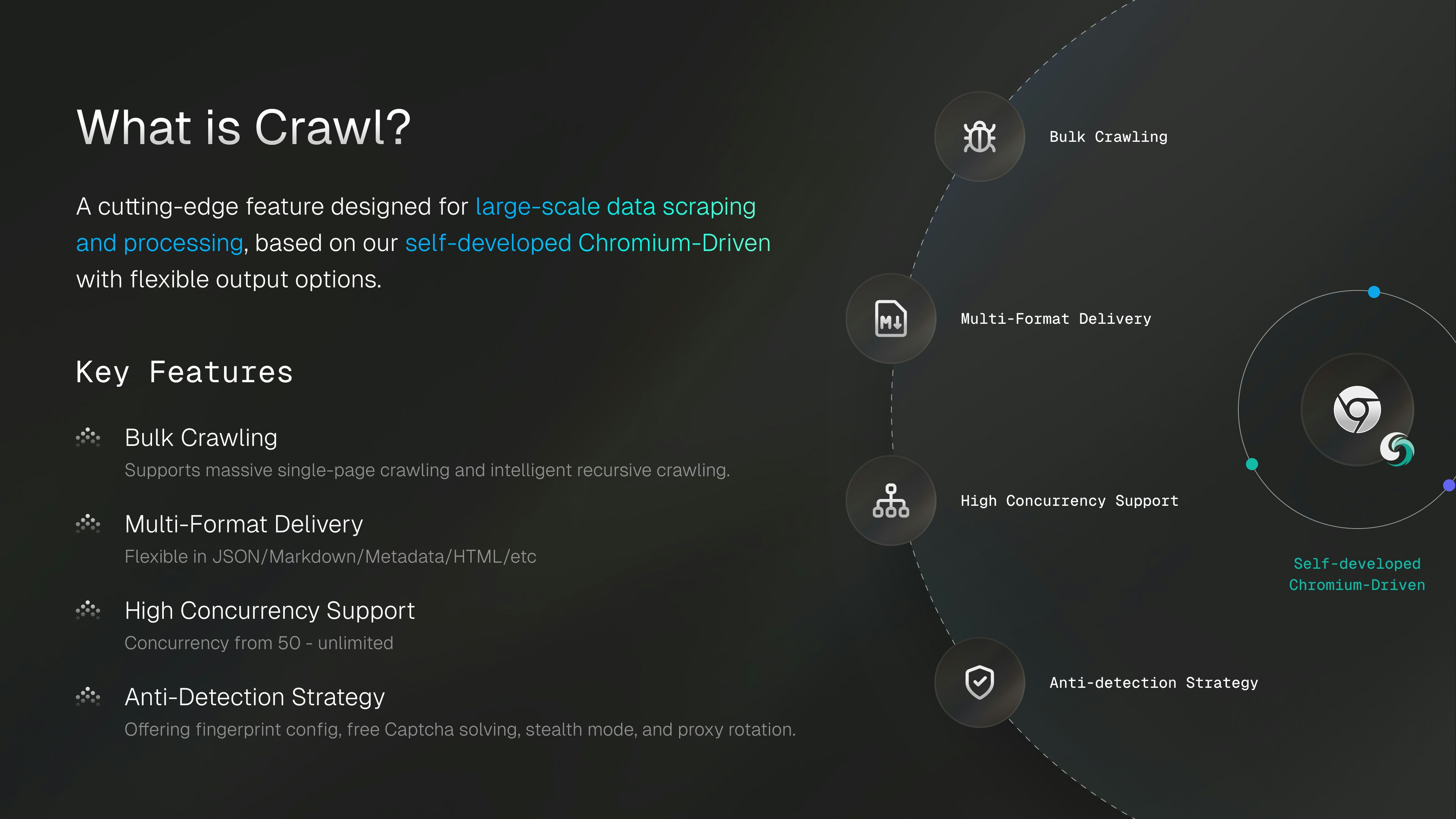Click "Concurrency from 50 - unlimited" description
This screenshot has height=819, width=1456.
tap(259, 643)
